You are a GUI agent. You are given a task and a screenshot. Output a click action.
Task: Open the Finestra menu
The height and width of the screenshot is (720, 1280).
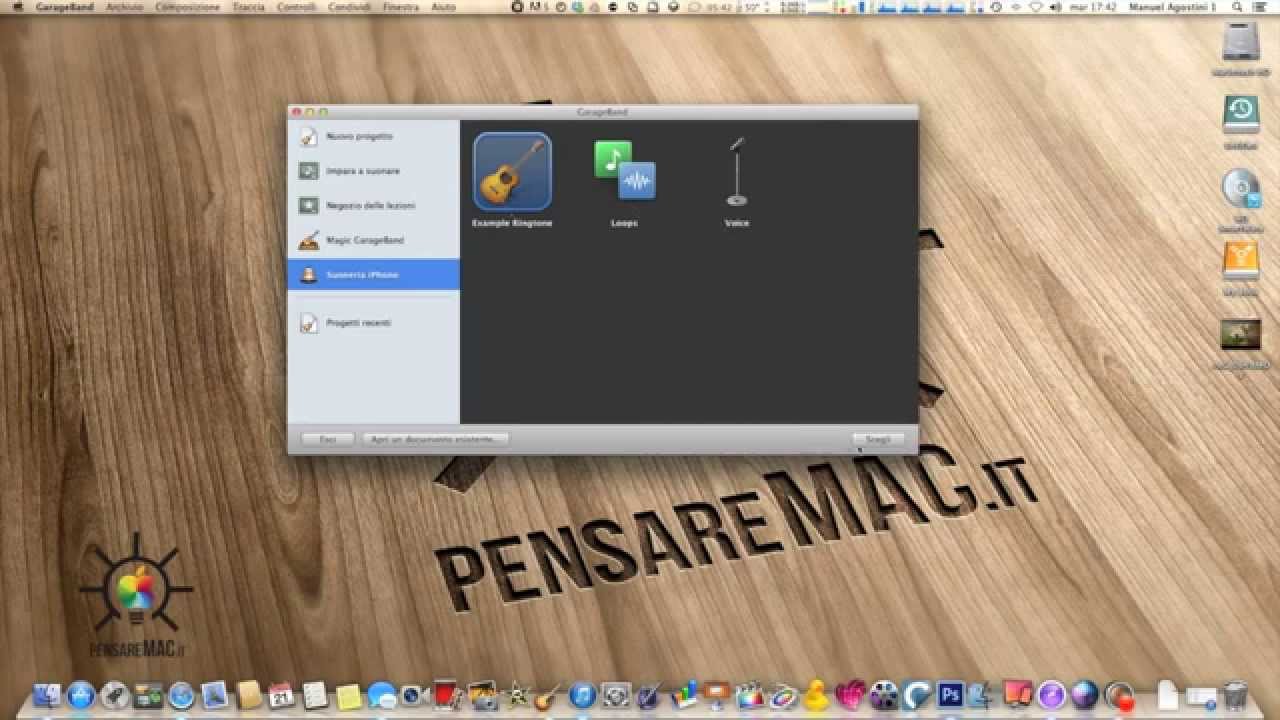click(x=401, y=7)
